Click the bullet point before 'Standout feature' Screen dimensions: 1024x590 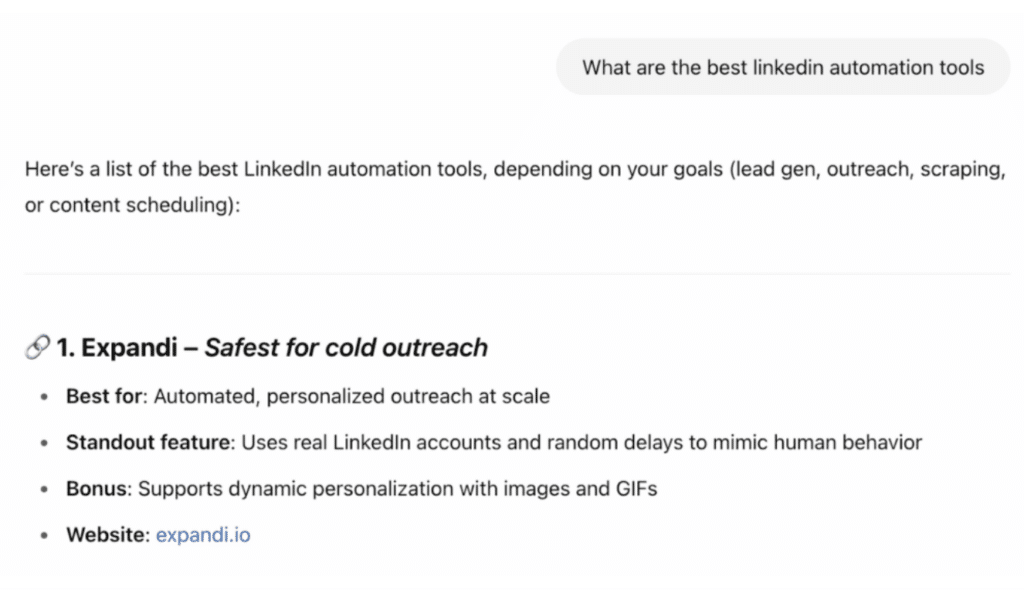[44, 443]
